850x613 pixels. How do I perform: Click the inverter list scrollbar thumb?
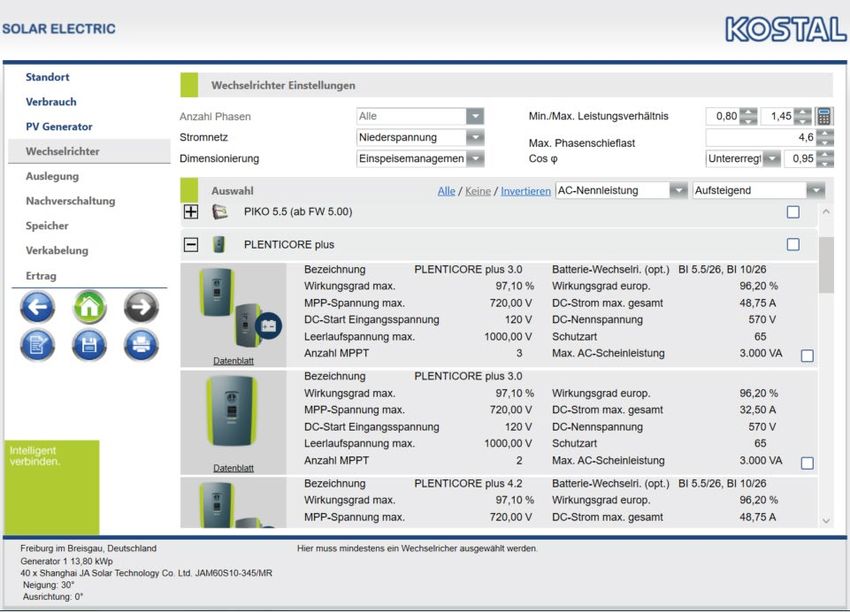826,265
